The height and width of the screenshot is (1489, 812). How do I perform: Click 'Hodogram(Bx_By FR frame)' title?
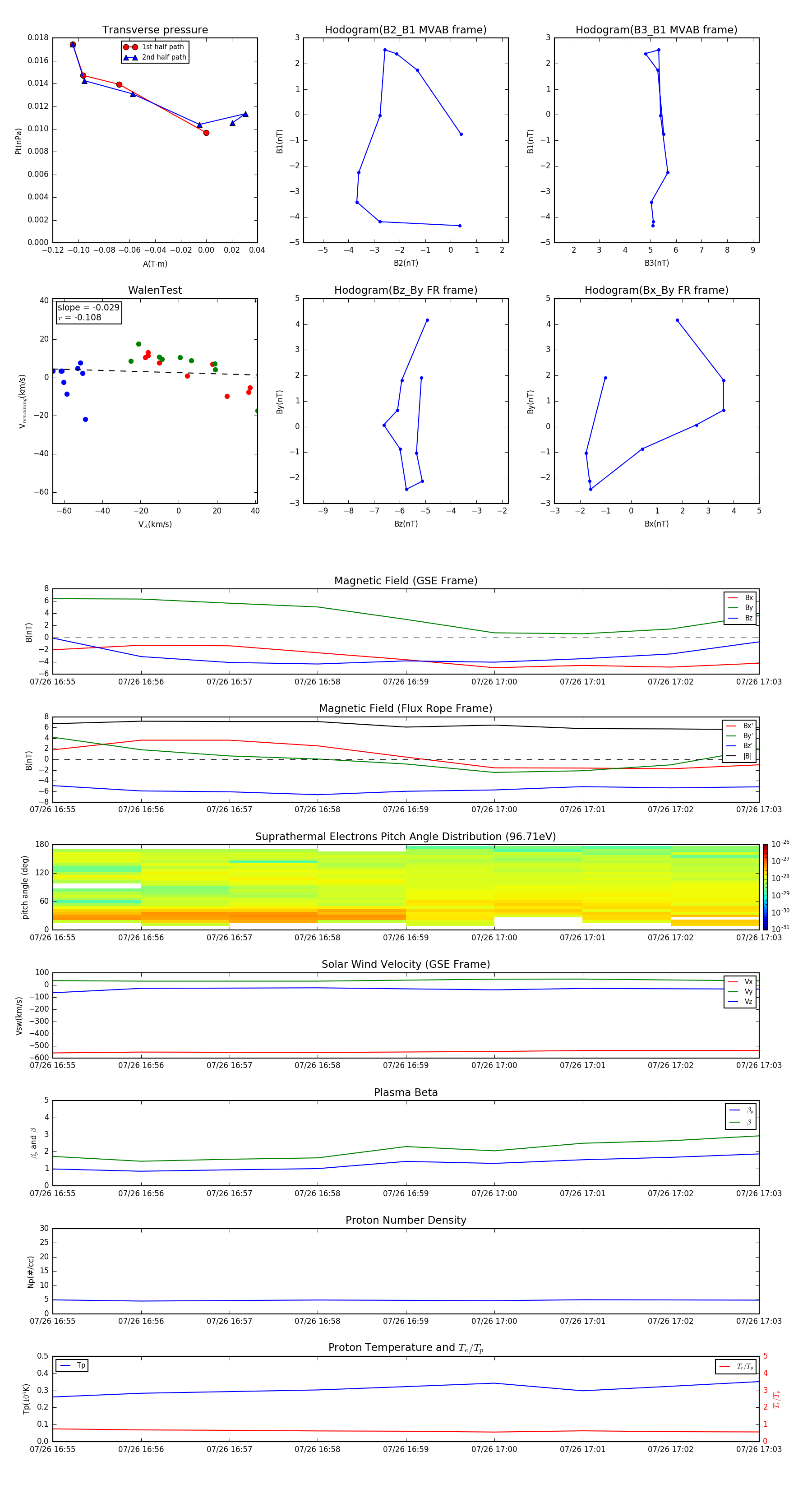coord(656,290)
